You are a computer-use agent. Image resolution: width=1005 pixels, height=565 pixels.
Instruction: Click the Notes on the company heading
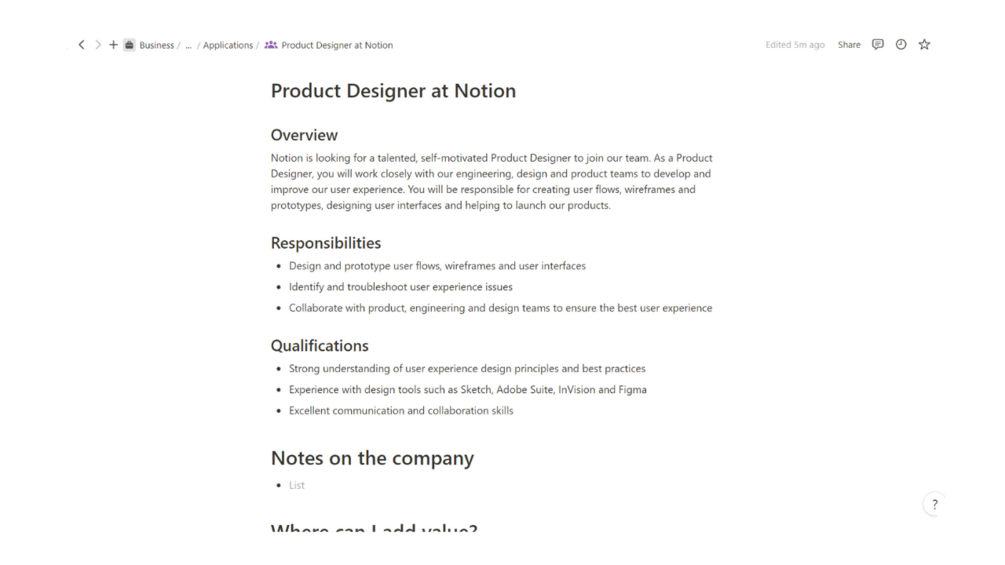[x=372, y=459]
